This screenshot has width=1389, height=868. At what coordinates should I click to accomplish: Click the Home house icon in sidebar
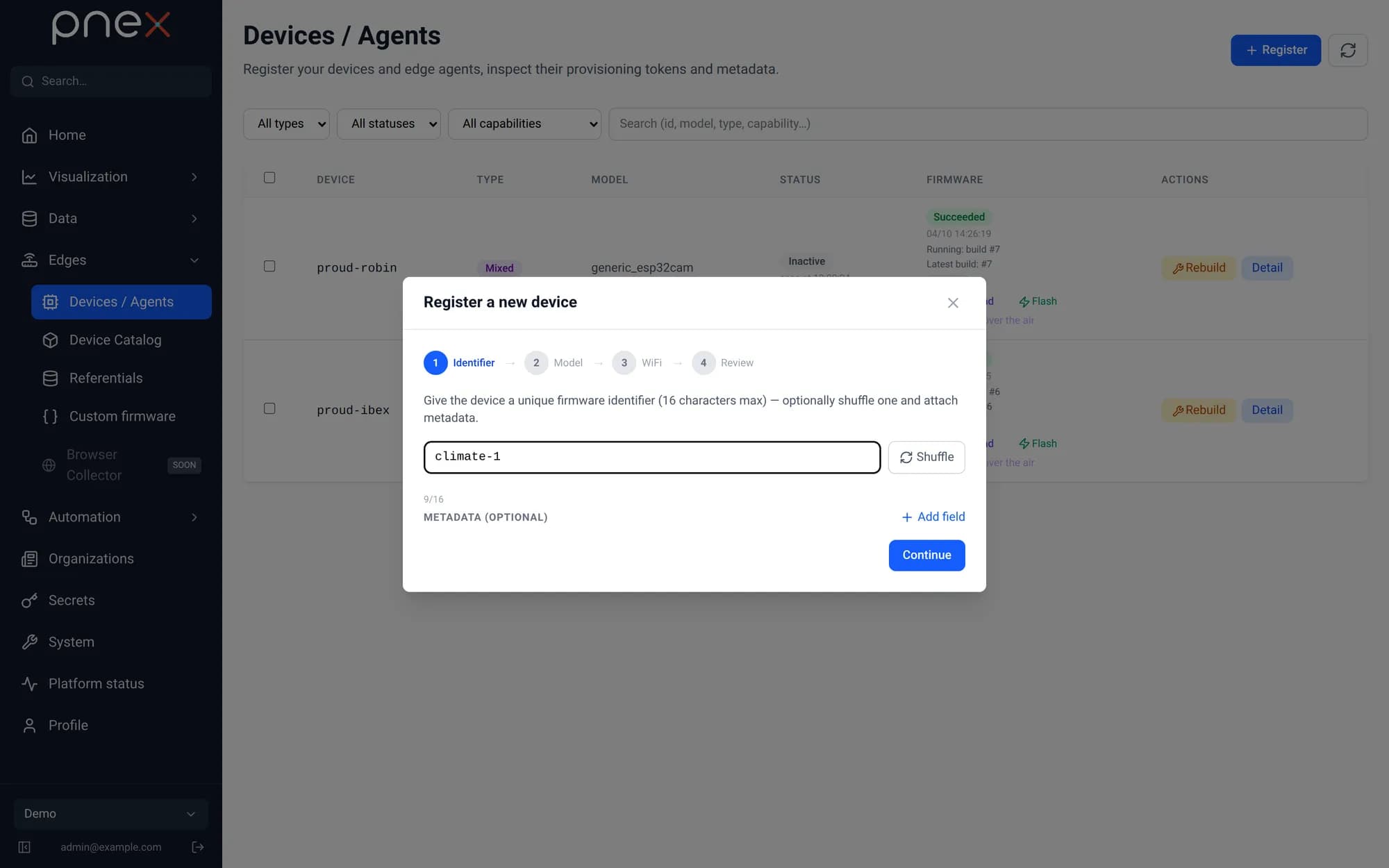coord(29,135)
